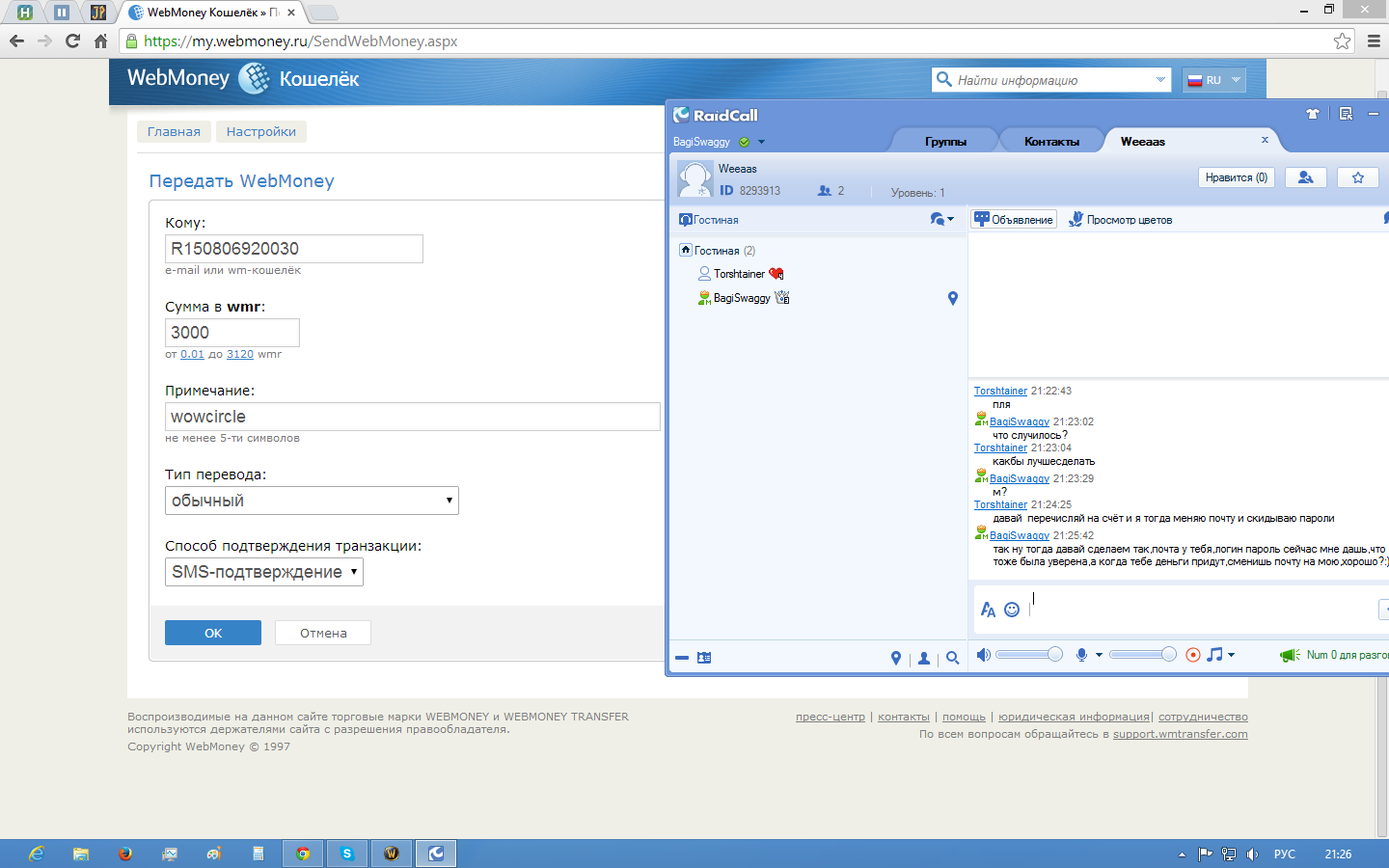Open the chat mode dropdown in channel header

click(x=941, y=220)
